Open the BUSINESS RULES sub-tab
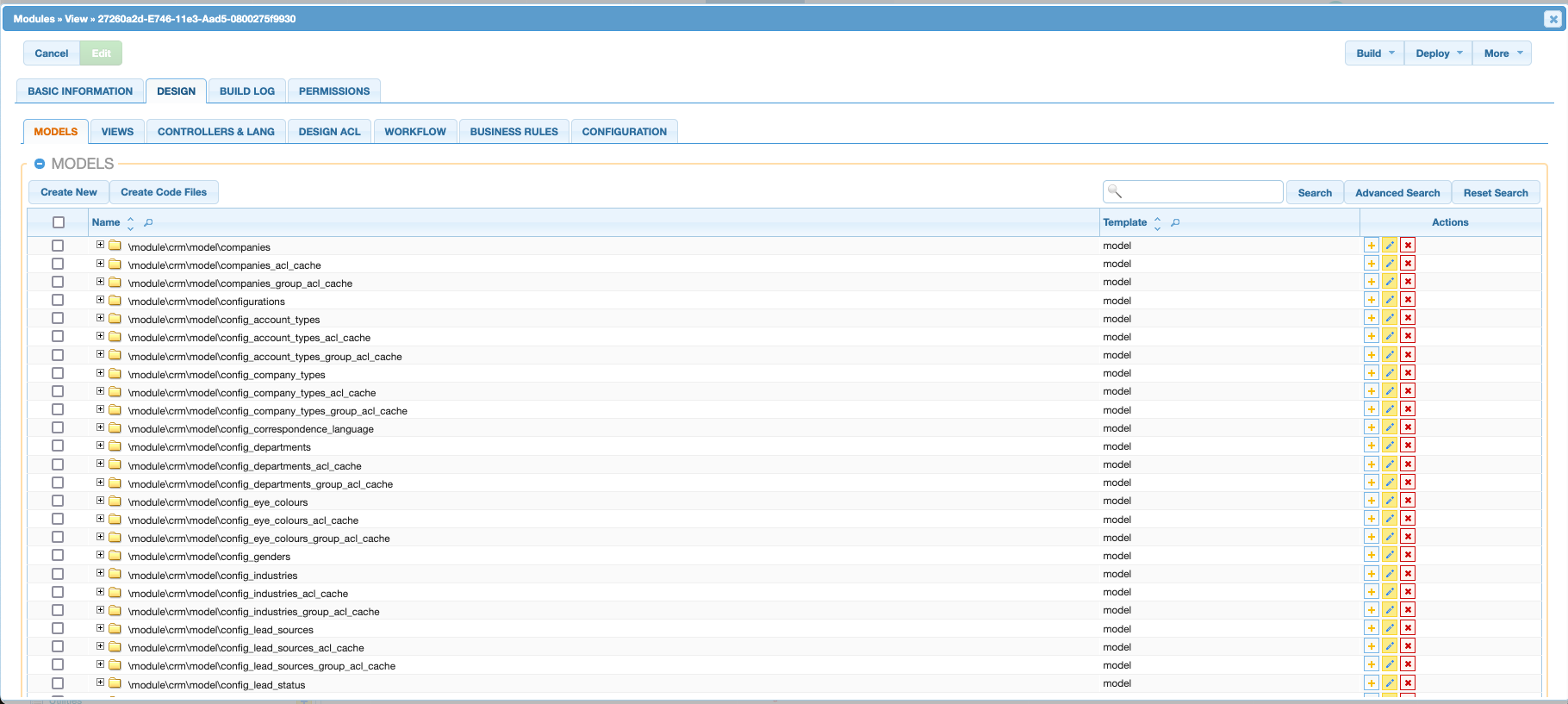Screen dimensions: 1568x704 514,132
